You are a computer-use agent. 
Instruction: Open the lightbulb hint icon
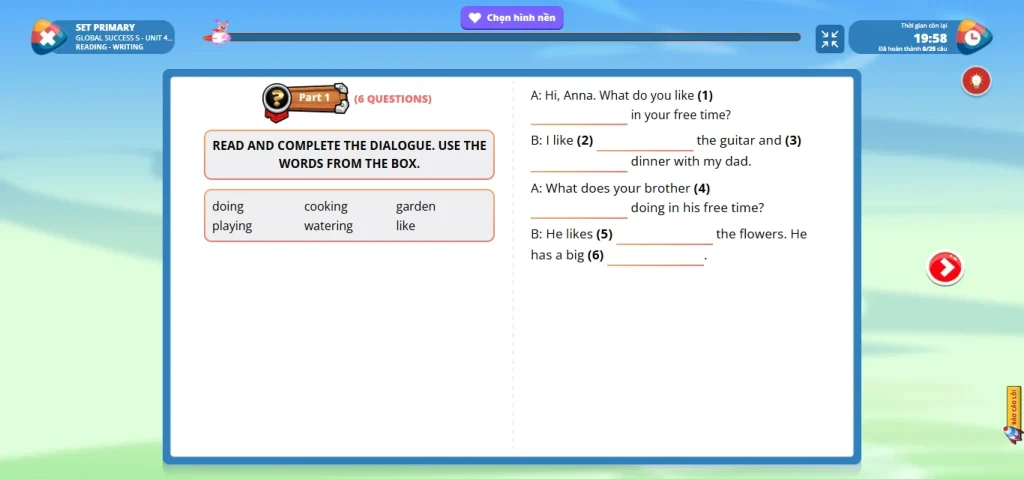976,81
